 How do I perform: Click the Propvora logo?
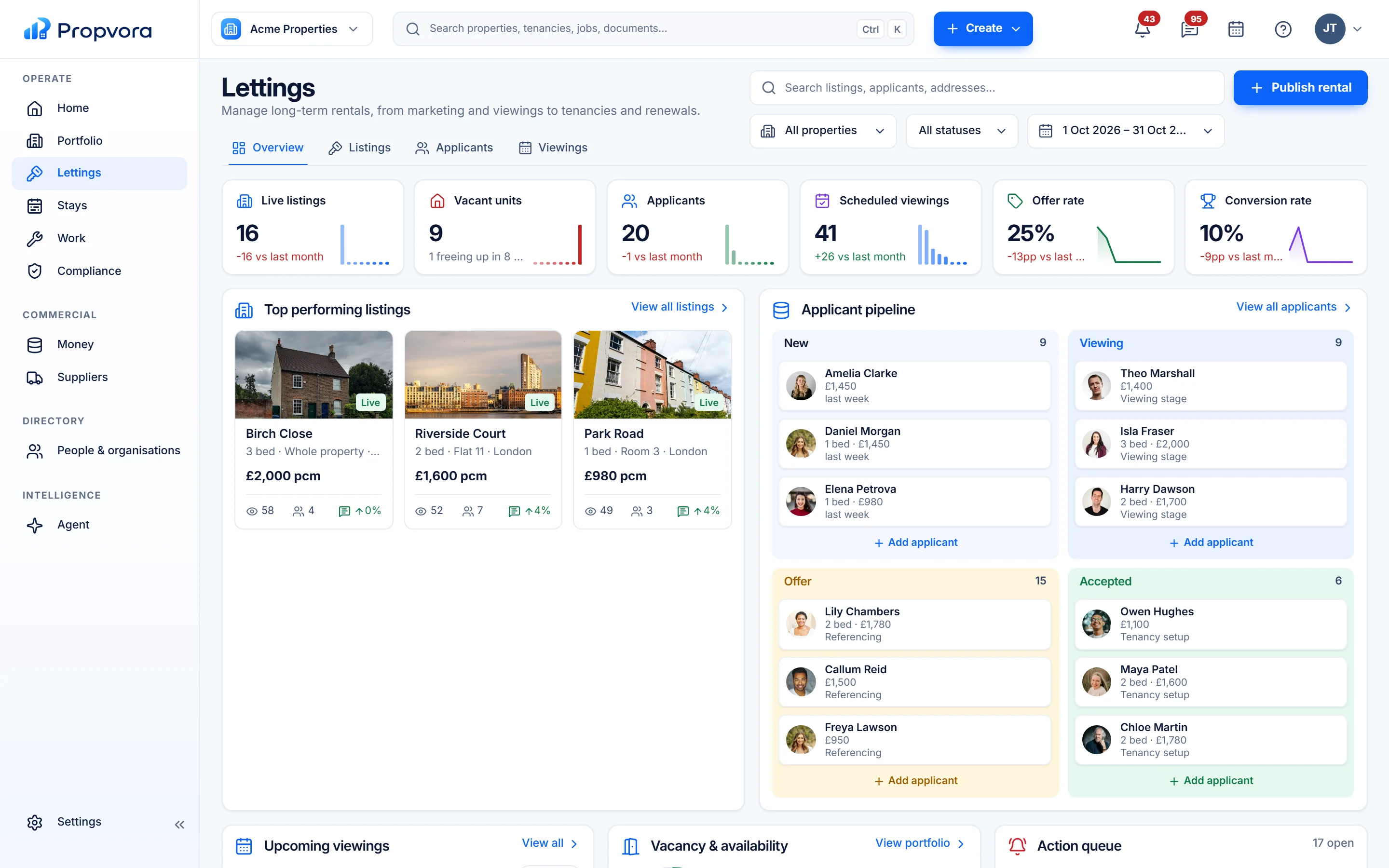[88, 29]
